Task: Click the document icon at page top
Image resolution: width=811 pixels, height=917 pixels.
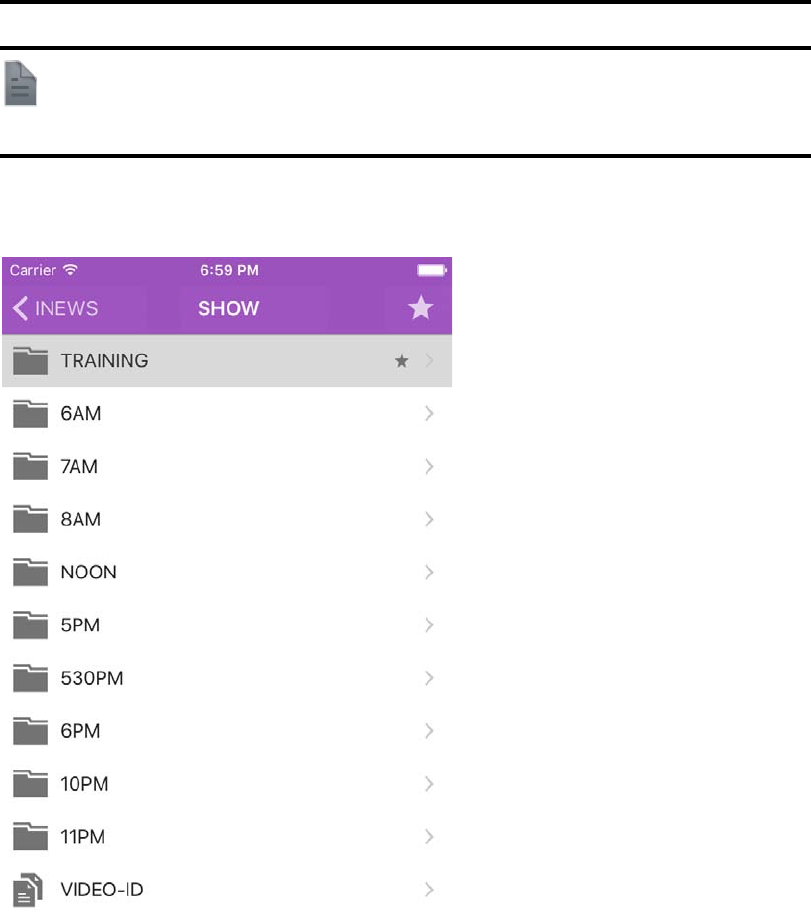Action: click(x=21, y=83)
